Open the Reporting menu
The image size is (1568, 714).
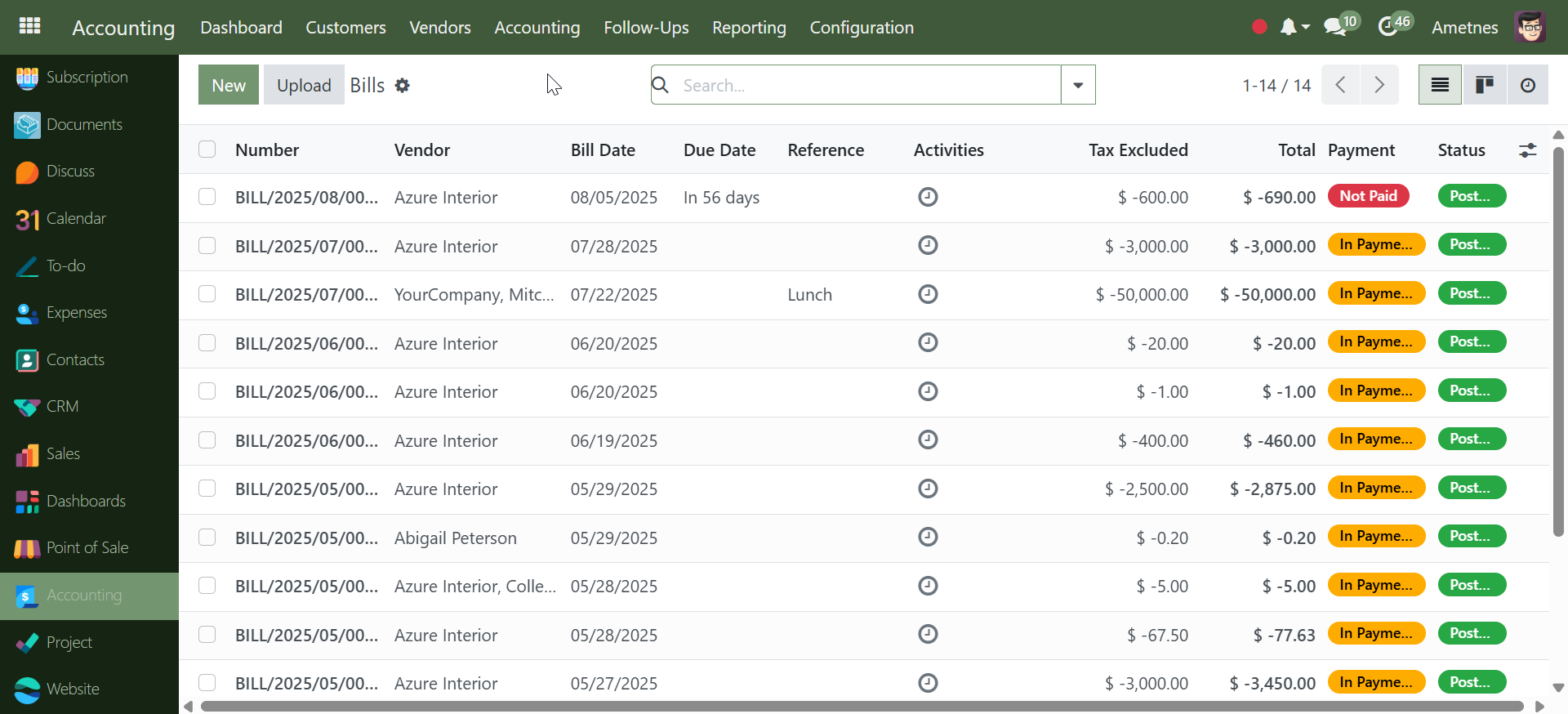pos(748,28)
